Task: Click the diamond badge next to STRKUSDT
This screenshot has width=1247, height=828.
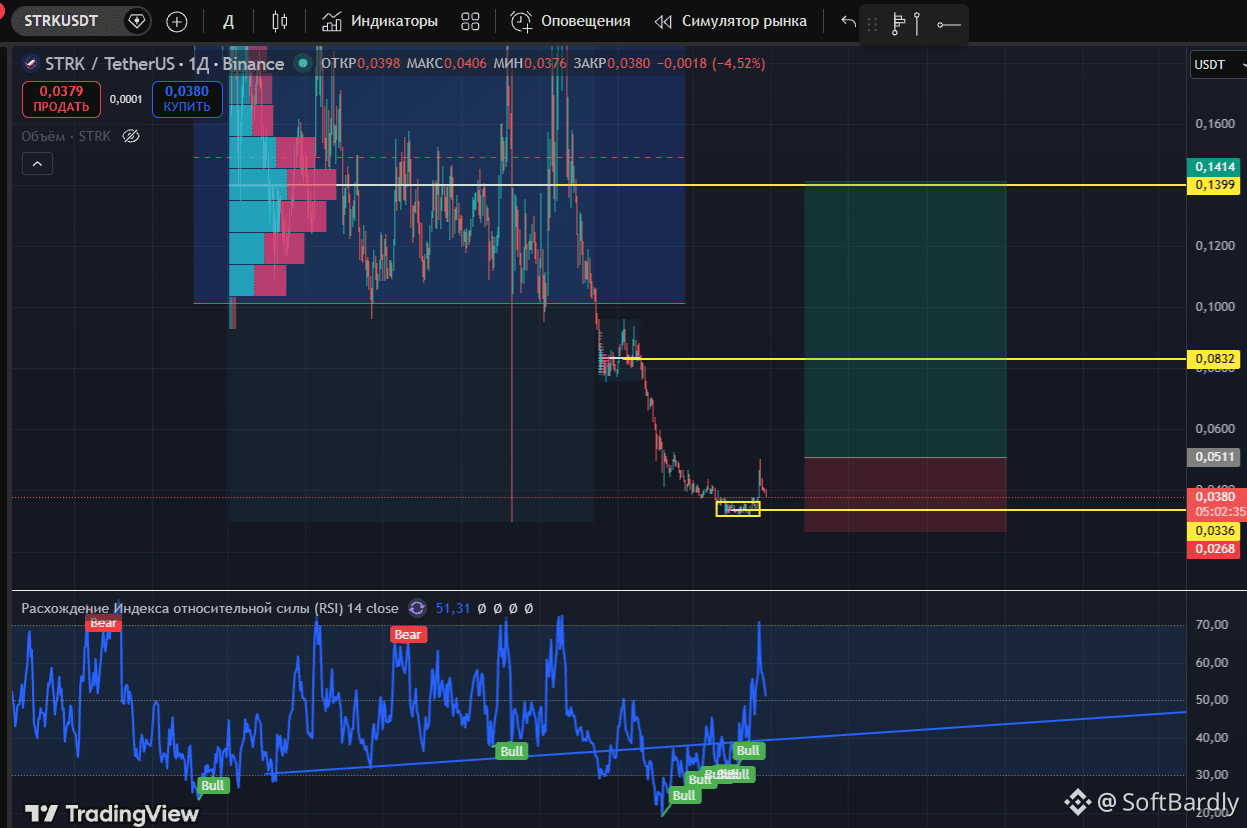Action: point(135,21)
